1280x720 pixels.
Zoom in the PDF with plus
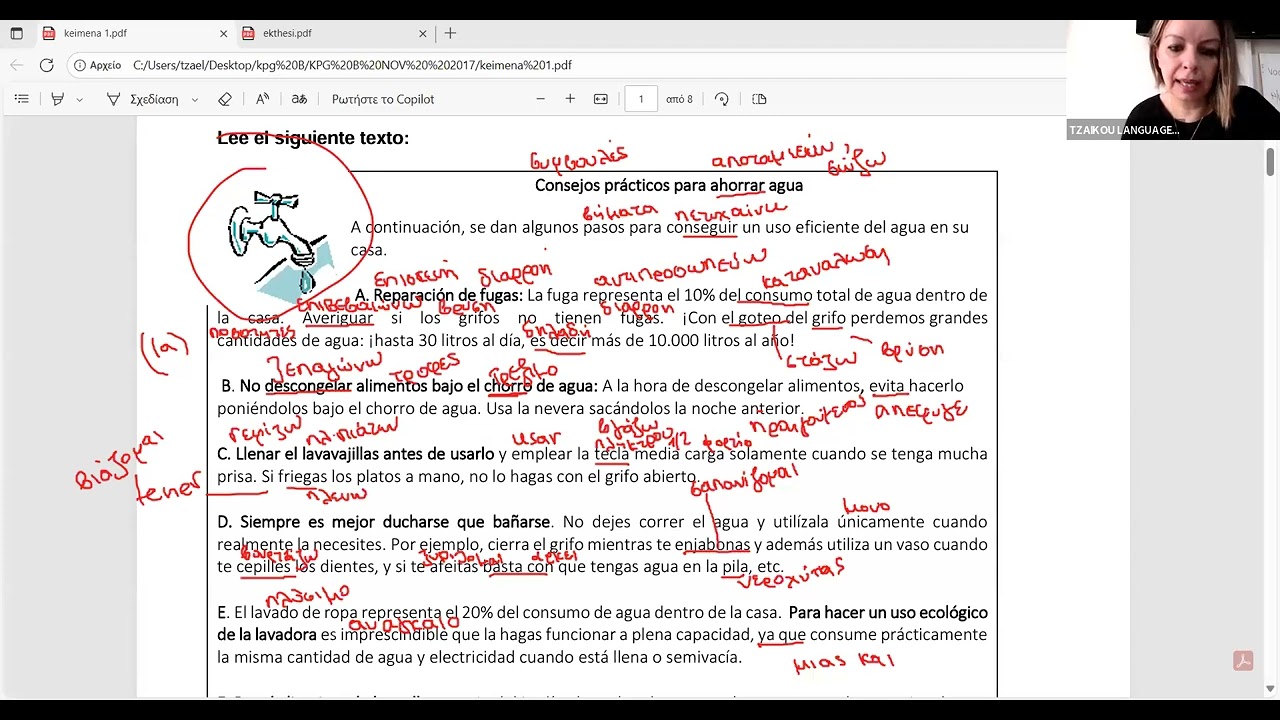pos(570,99)
